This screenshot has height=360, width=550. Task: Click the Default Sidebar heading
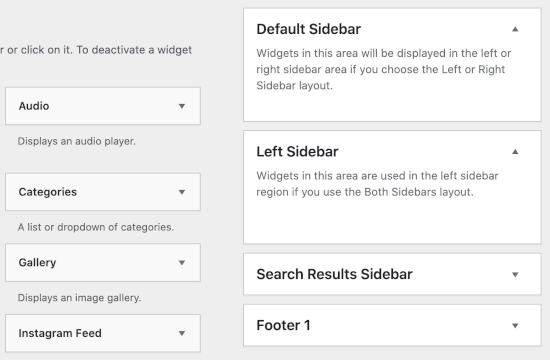coord(308,29)
